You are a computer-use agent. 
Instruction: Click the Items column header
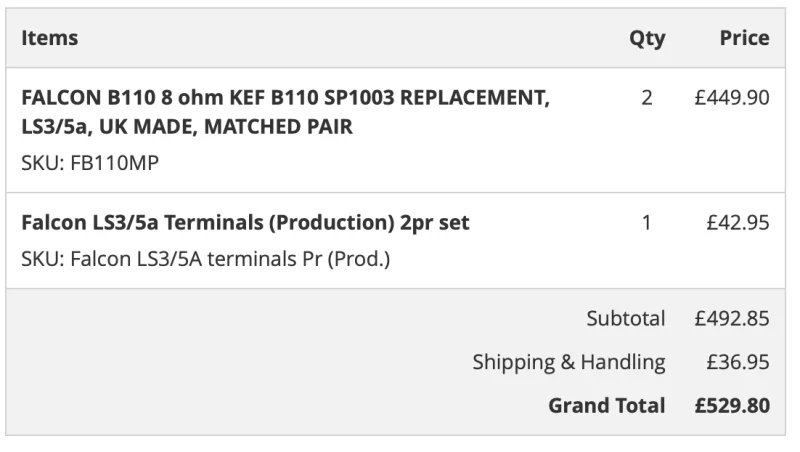(x=49, y=38)
